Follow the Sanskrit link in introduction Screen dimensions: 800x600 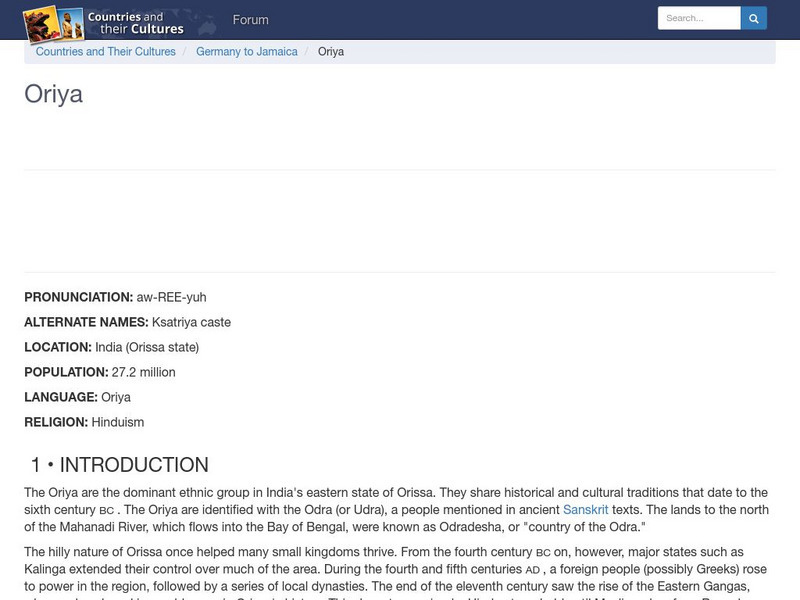click(585, 510)
